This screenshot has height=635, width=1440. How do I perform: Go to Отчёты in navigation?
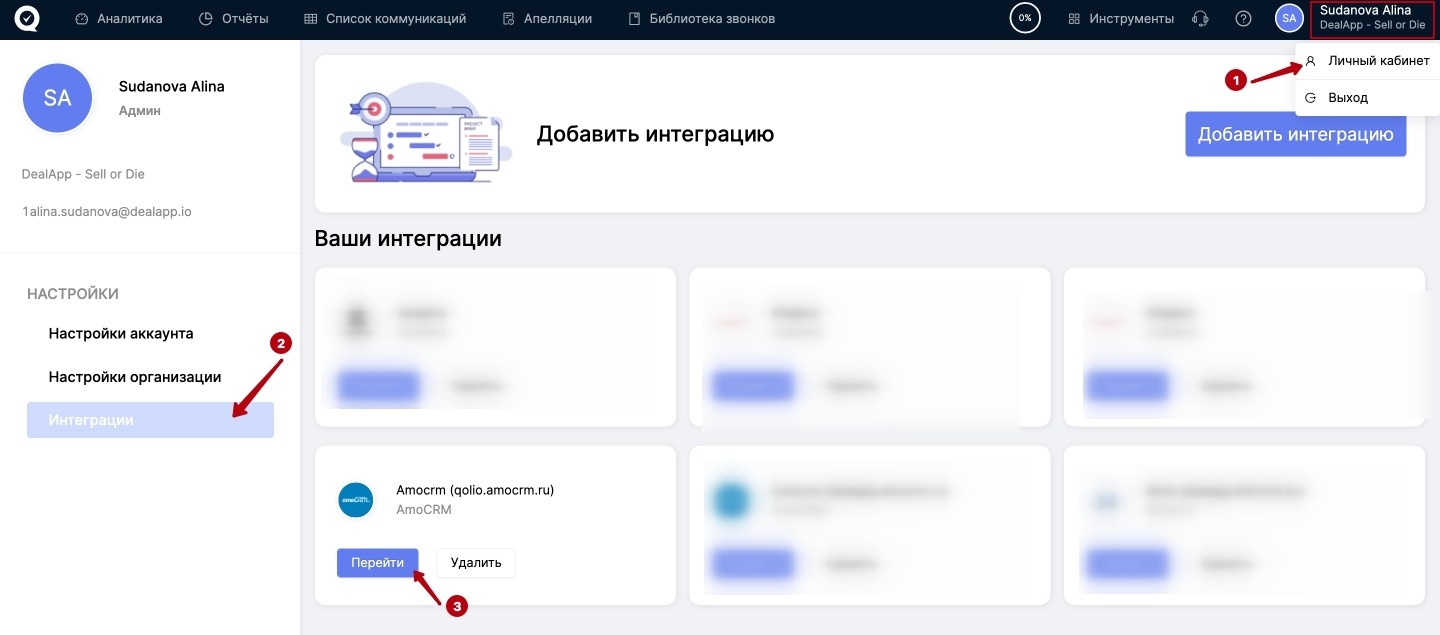pyautogui.click(x=234, y=19)
